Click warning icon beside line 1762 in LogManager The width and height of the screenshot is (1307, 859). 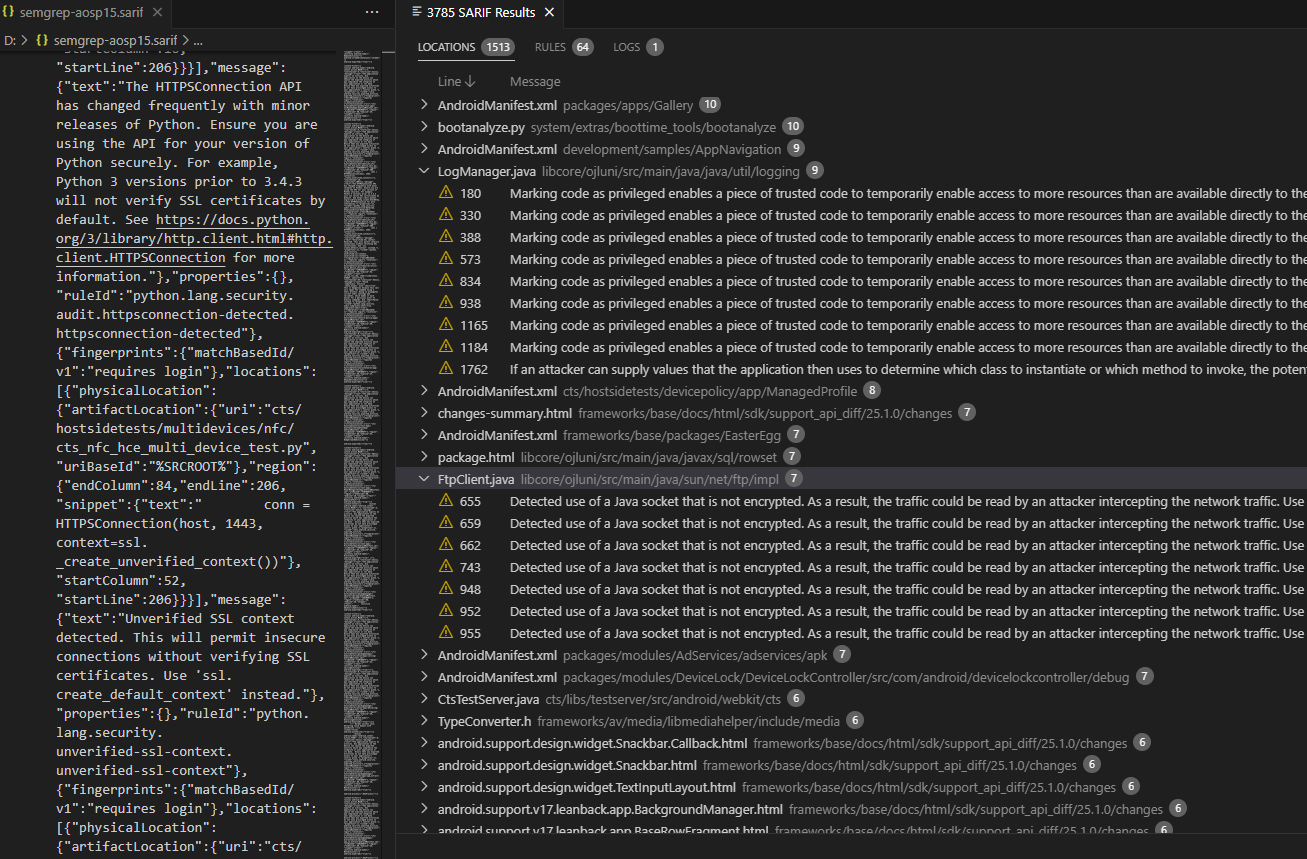click(446, 369)
